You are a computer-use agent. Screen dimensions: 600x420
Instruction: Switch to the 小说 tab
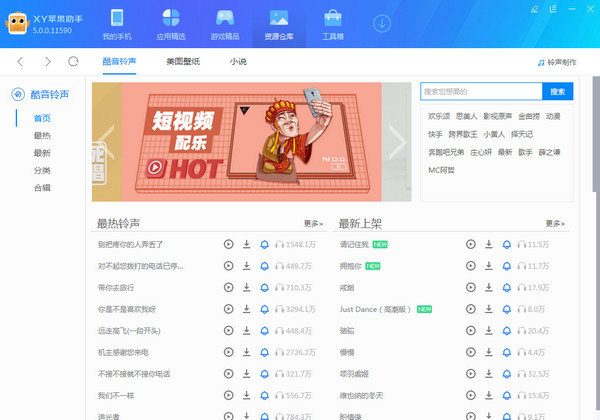click(x=238, y=62)
